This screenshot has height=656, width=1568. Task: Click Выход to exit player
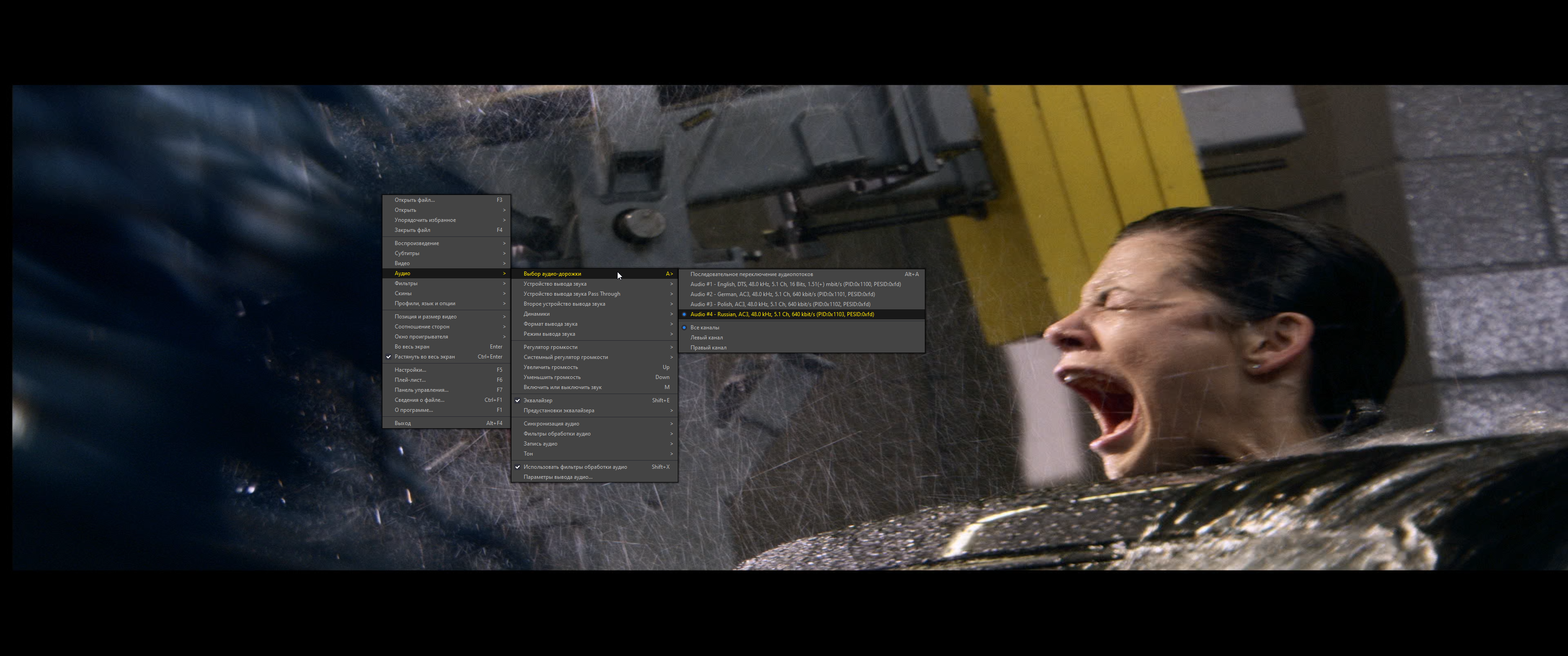pyautogui.click(x=402, y=423)
